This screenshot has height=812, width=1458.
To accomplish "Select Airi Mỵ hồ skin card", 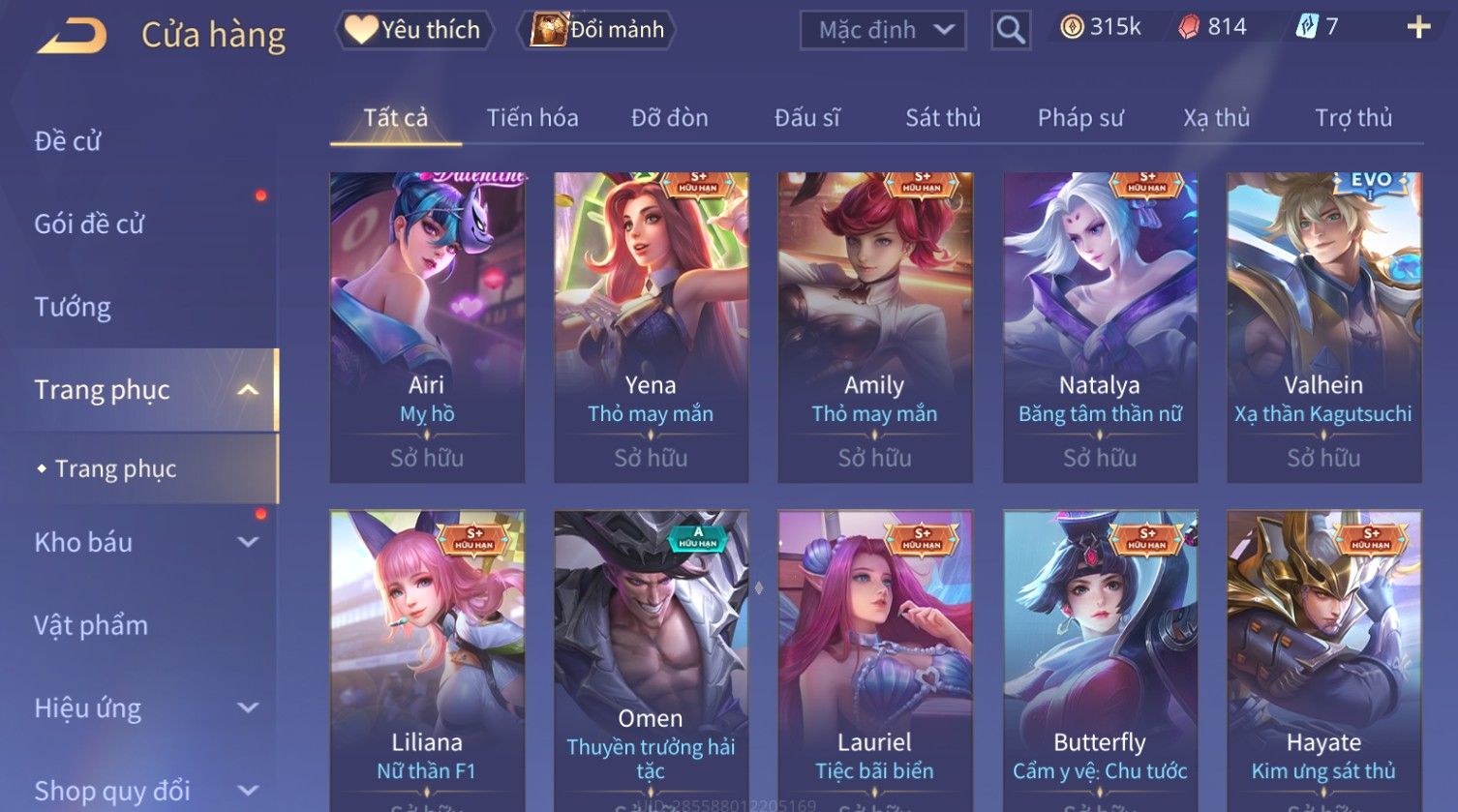I will click(427, 327).
